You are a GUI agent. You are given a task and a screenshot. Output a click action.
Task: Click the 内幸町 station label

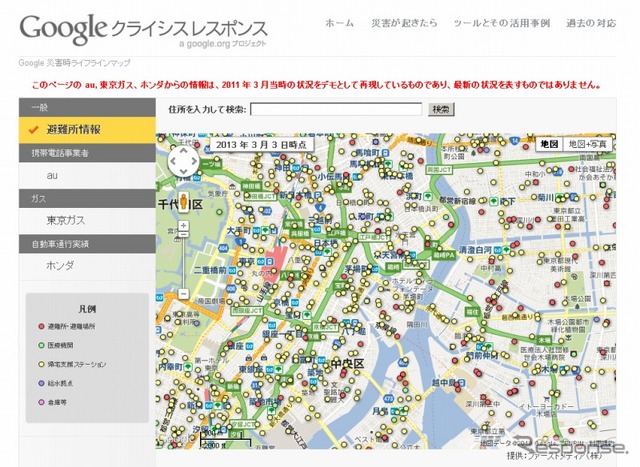170,367
